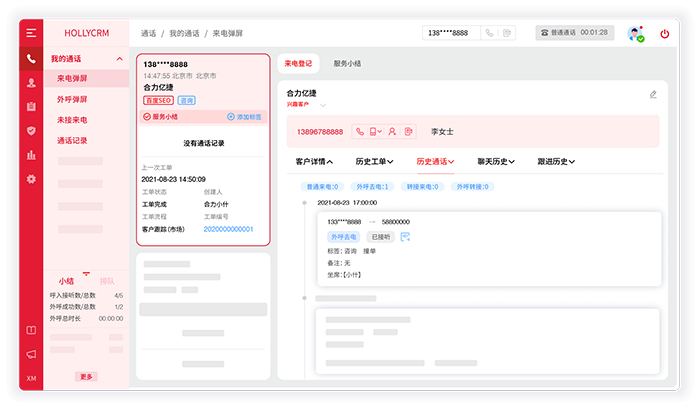Collapse the 我的通话 menu group
The height and width of the screenshot is (409, 700).
coord(119,59)
